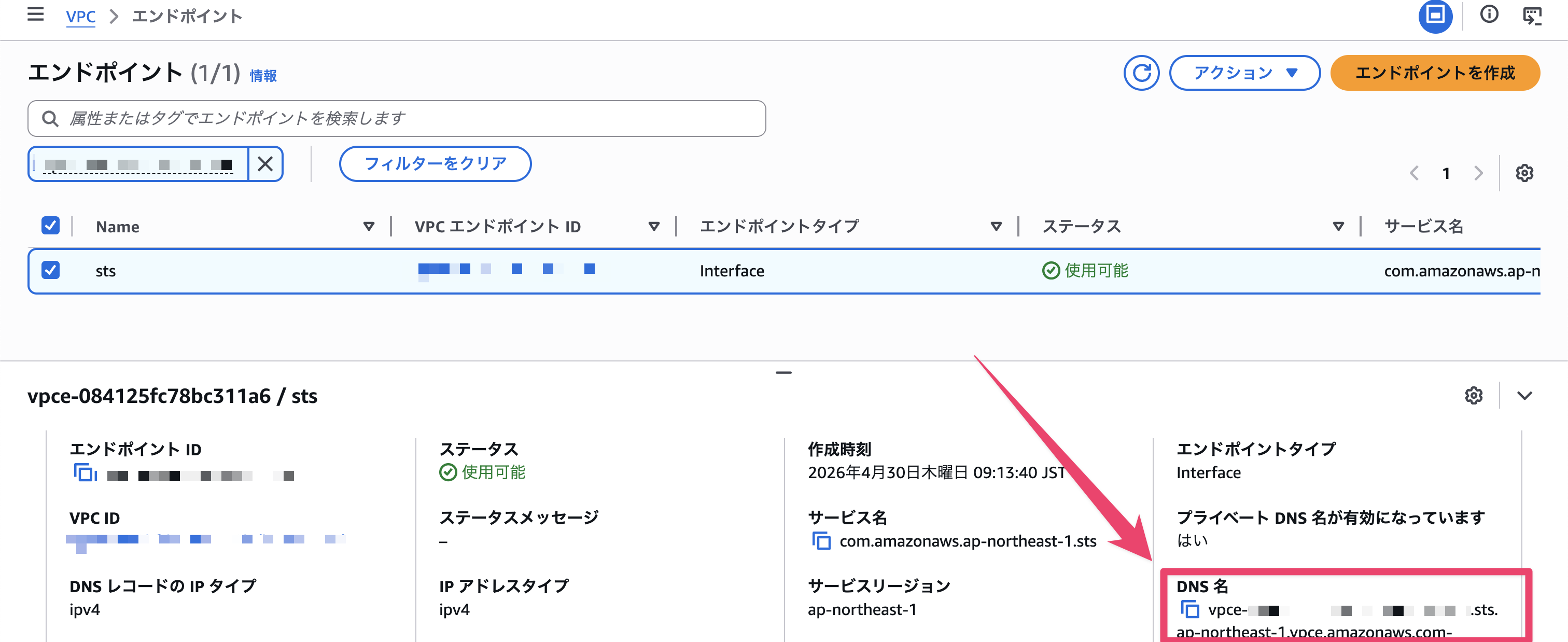
Task: Focus the endpoint search field
Action: 396,119
